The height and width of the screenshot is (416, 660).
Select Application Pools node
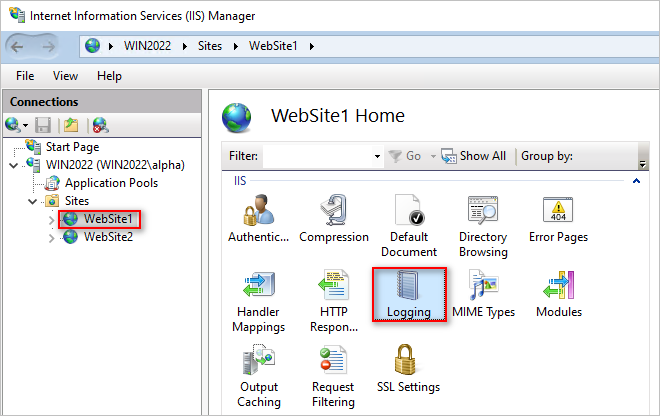click(x=111, y=183)
